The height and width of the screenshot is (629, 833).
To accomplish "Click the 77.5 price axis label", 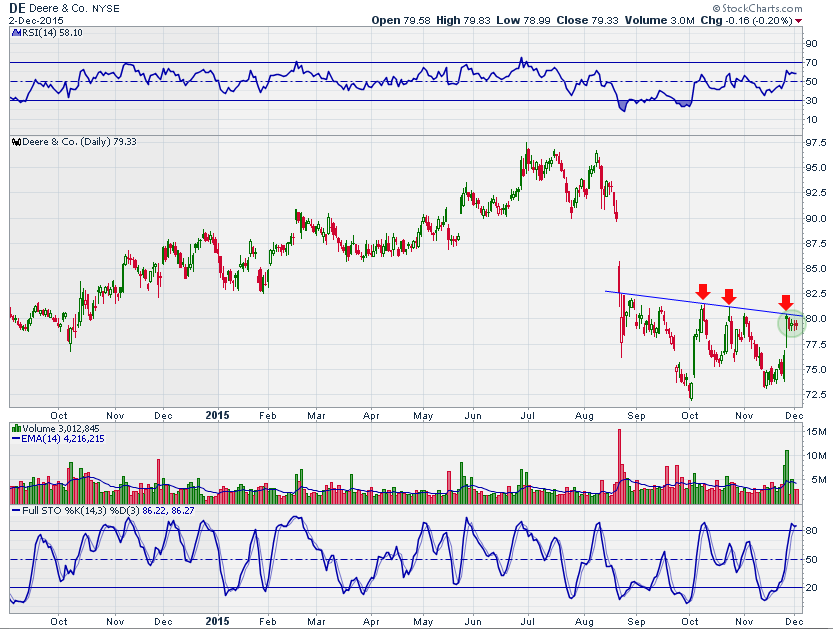I will coord(816,344).
